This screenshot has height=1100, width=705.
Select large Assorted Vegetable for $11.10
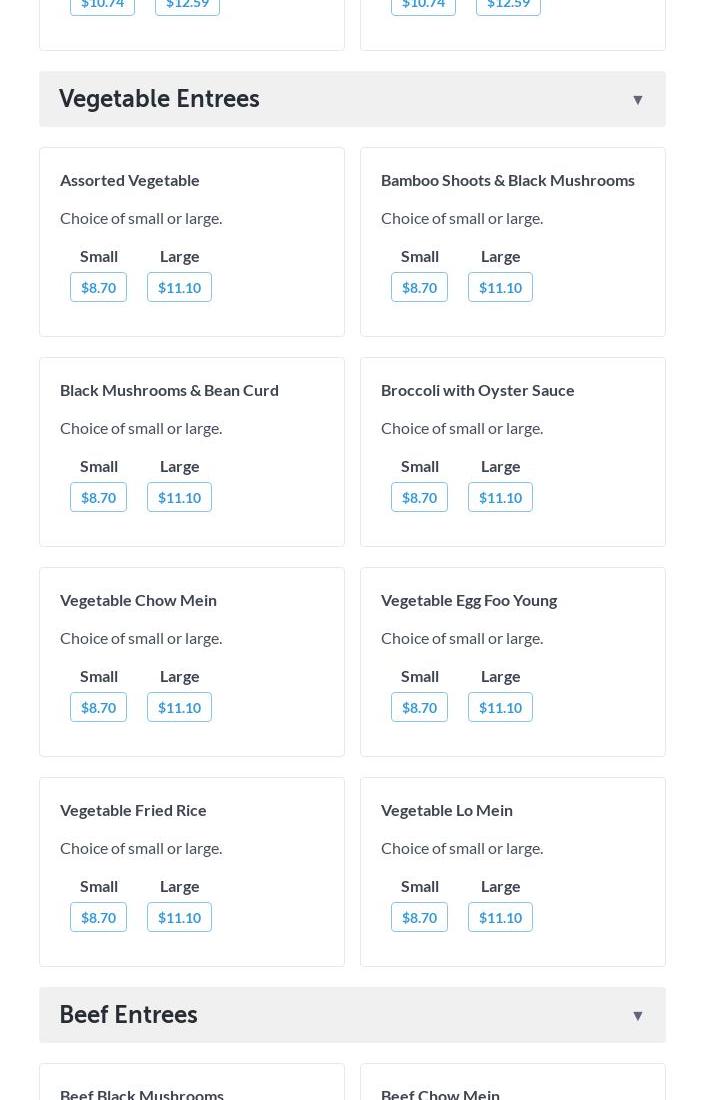179,287
